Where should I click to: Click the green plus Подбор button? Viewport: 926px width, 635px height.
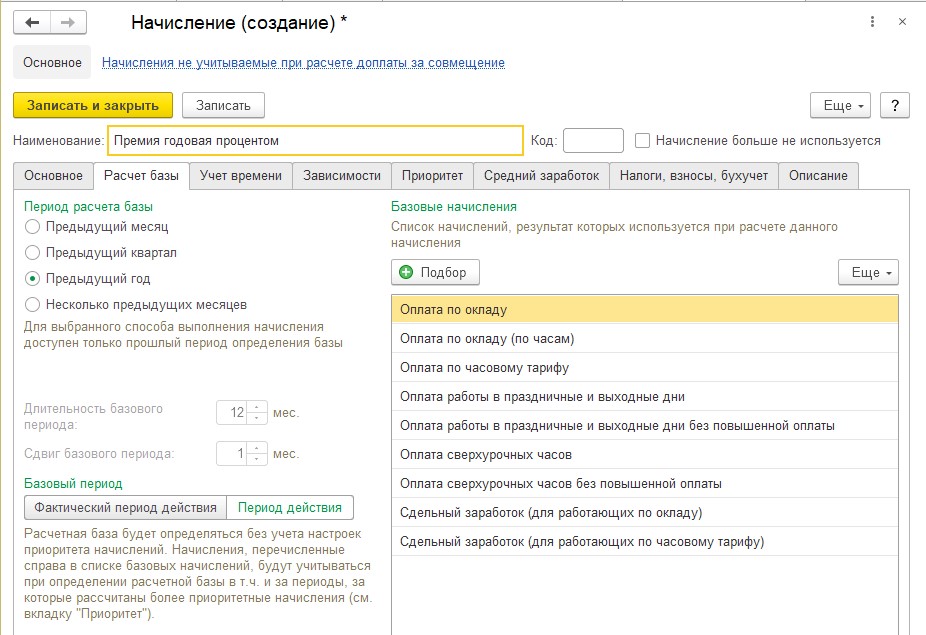[435, 272]
